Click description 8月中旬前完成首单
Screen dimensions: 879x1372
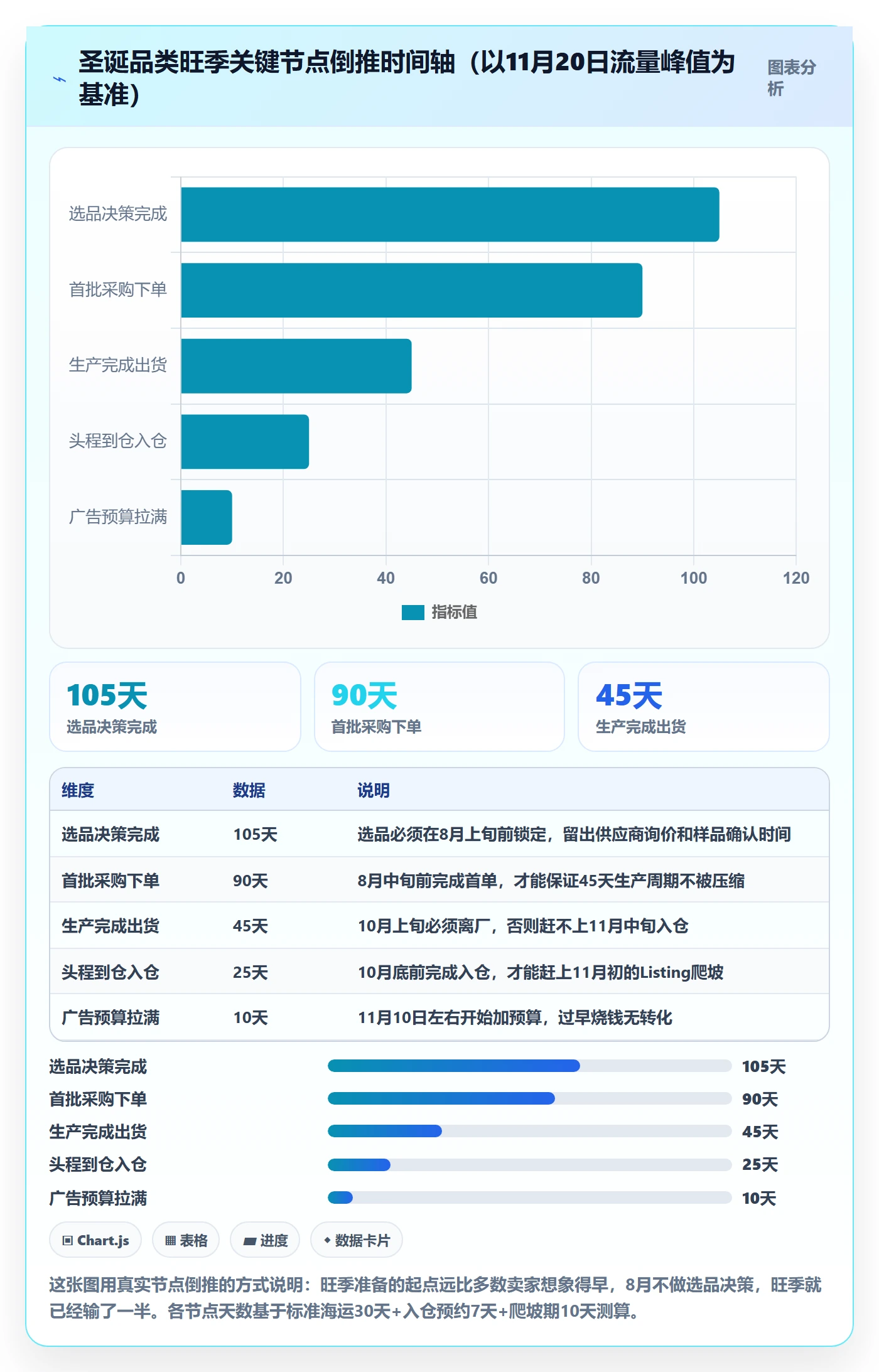click(x=551, y=881)
